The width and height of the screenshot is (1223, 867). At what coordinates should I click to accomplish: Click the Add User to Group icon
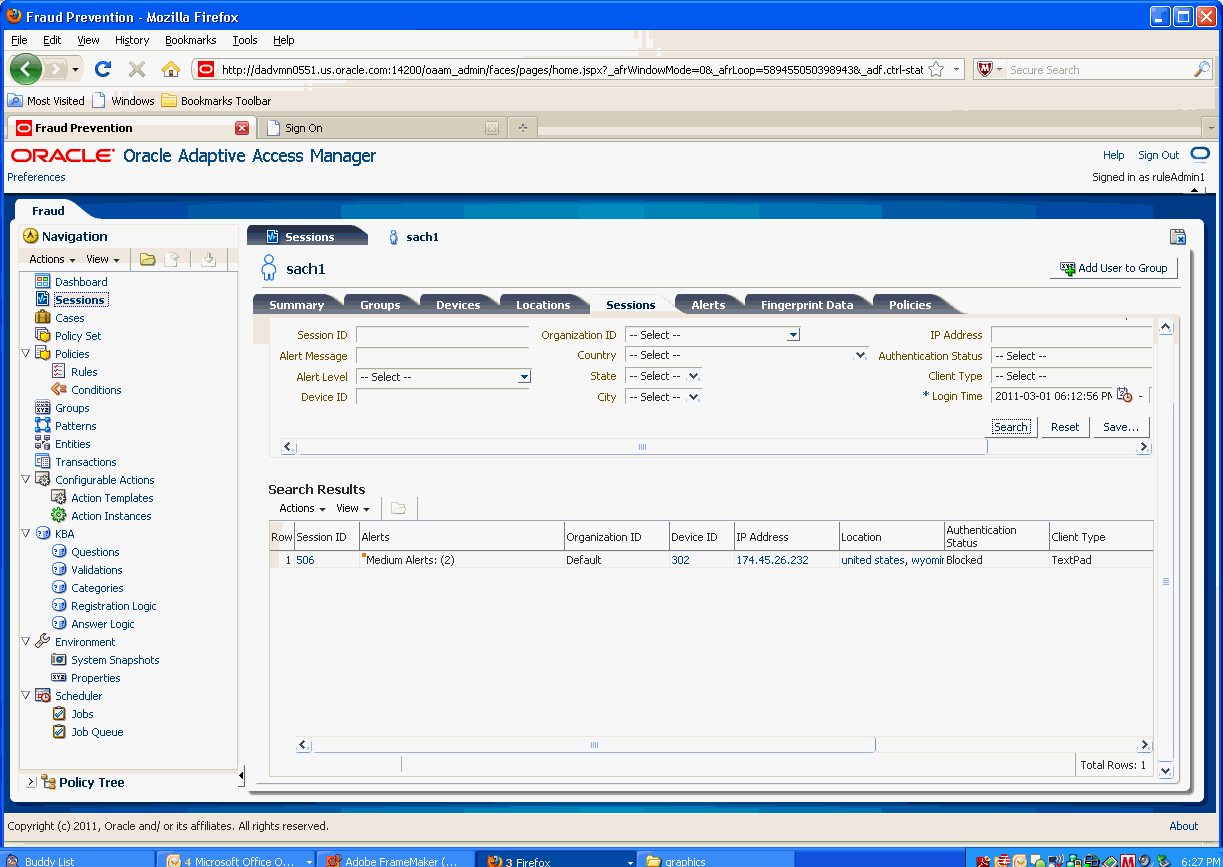tap(1066, 268)
